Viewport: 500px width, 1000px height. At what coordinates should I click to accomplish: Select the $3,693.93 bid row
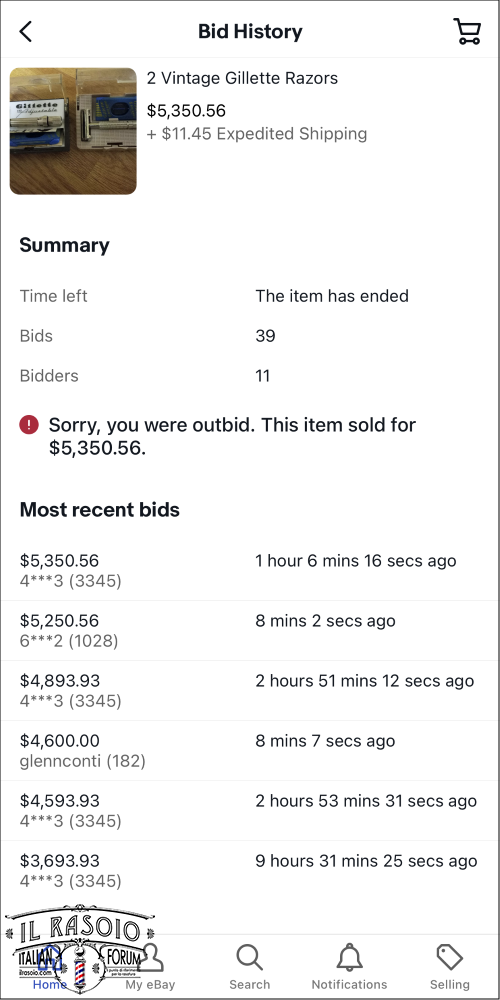pyautogui.click(x=250, y=871)
